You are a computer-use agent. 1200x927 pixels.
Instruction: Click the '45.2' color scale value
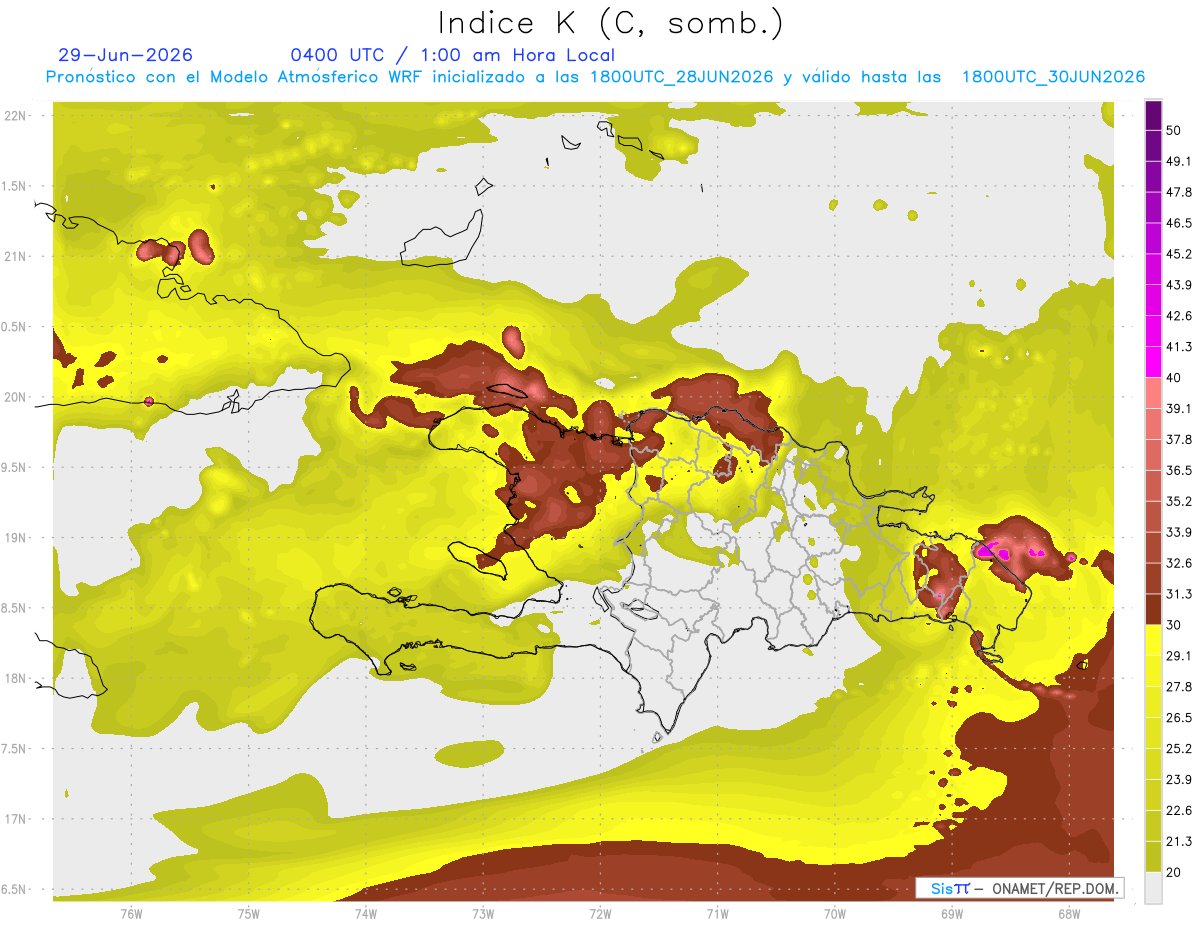click(1179, 254)
